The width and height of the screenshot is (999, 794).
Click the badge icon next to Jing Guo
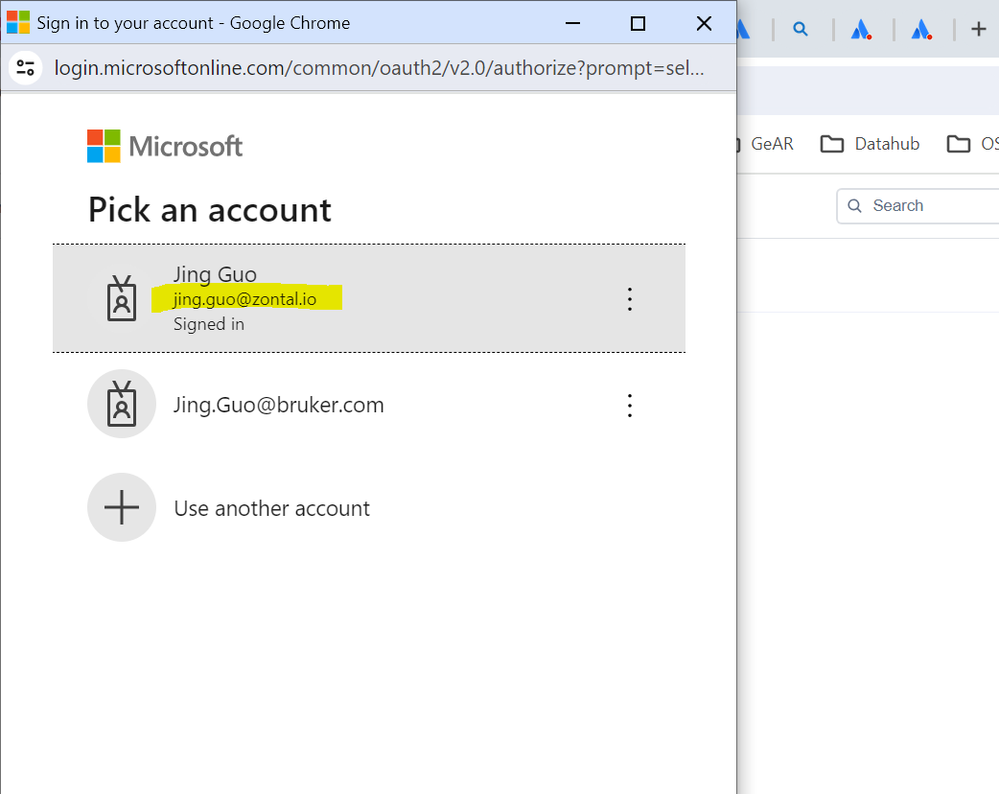click(x=122, y=298)
